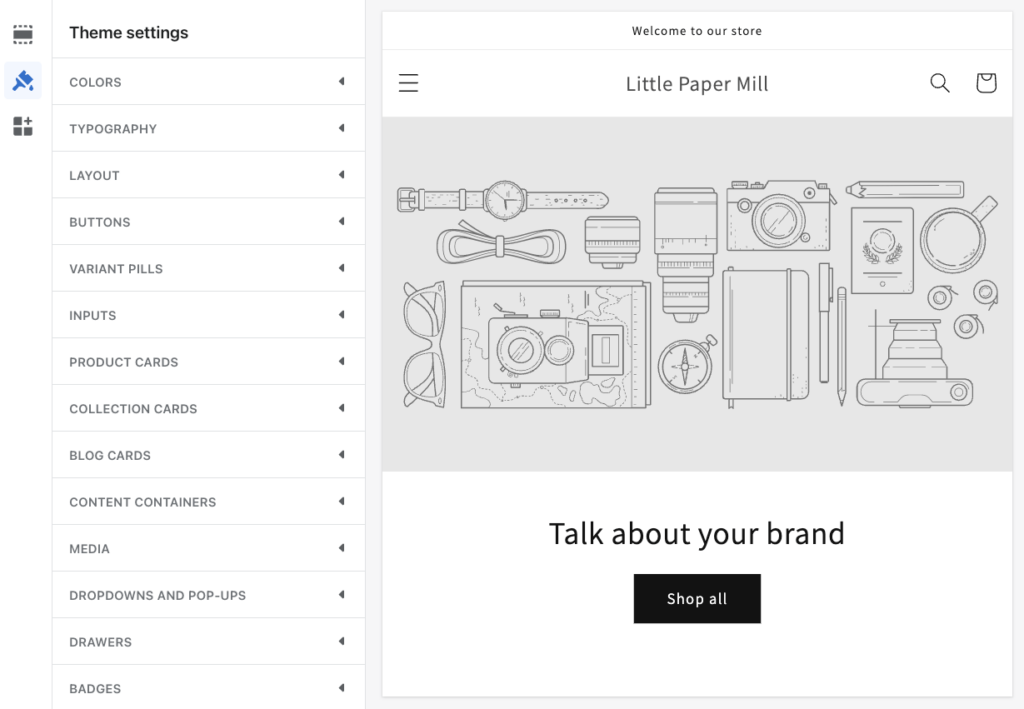The height and width of the screenshot is (709, 1024).
Task: Expand the Colors arrow
Action: point(342,82)
